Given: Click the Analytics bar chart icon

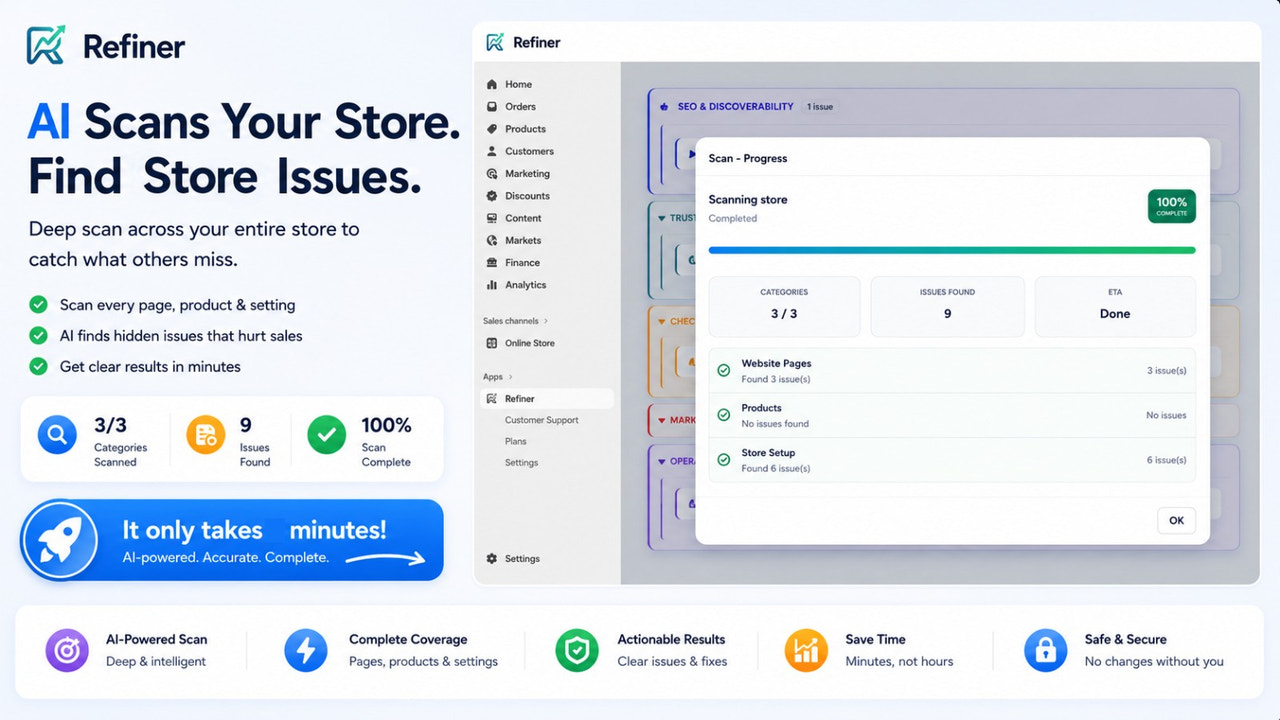Looking at the screenshot, I should [492, 285].
